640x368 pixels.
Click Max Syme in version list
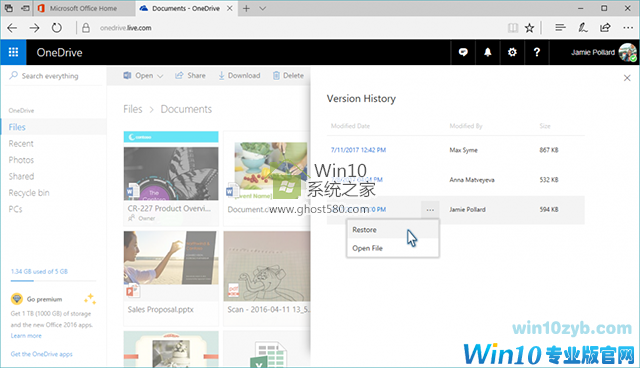coord(463,150)
